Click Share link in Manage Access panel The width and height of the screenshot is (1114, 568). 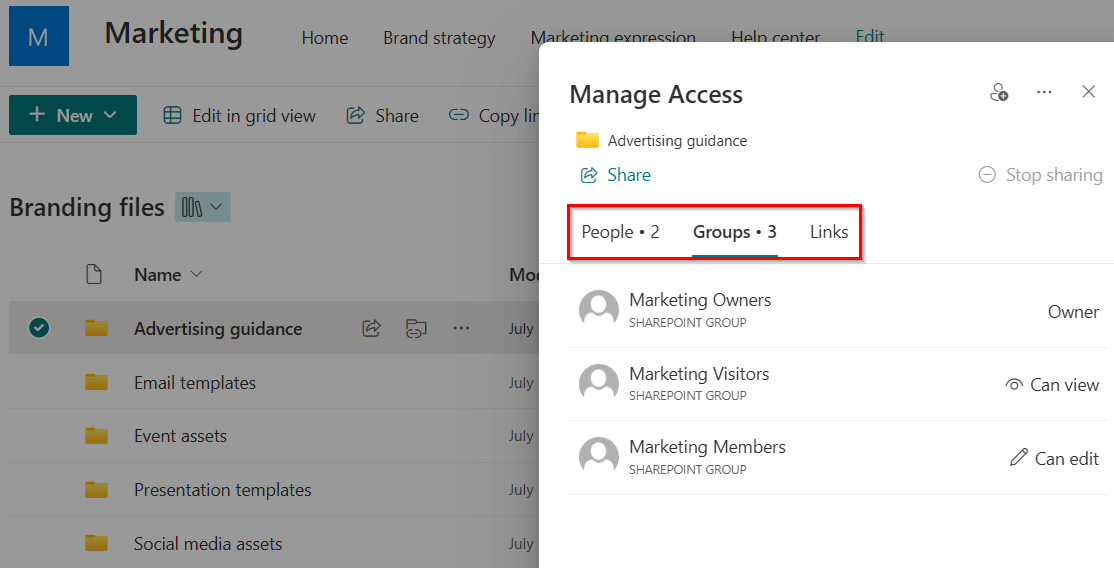coord(615,175)
